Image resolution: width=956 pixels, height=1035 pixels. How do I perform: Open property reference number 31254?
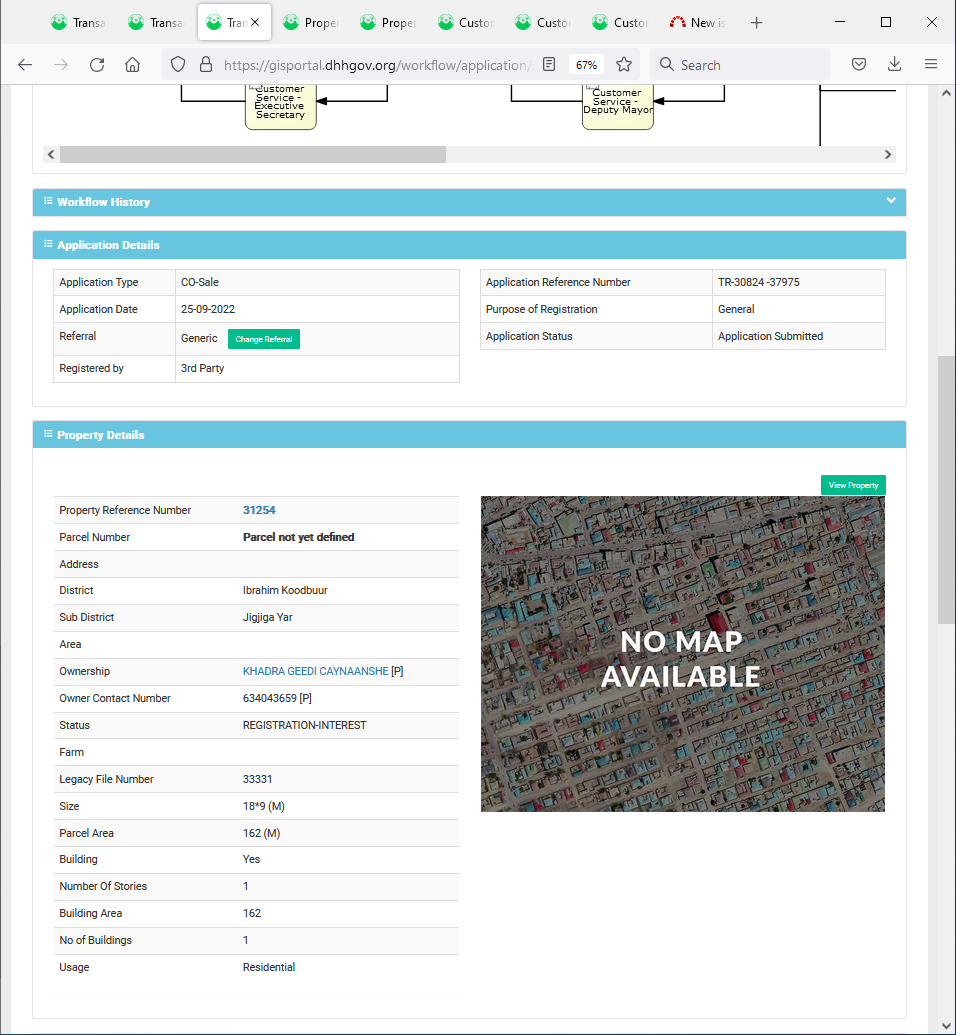(x=259, y=510)
